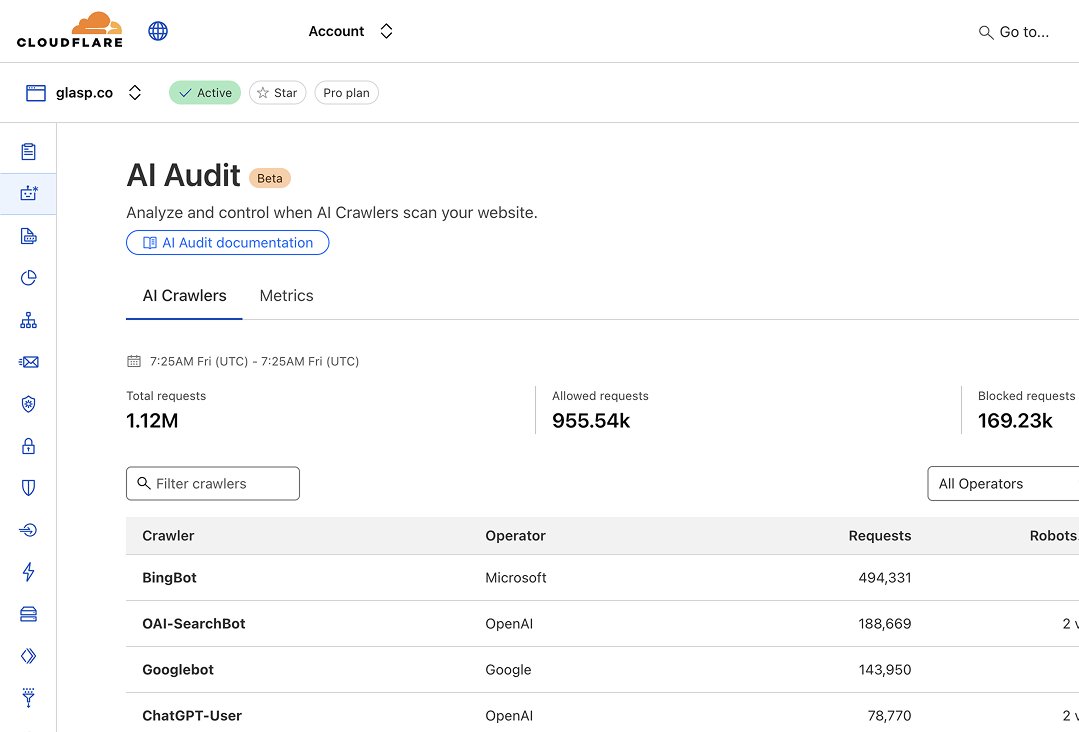Open the Workers diamond brackets sidebar icon

click(28, 656)
